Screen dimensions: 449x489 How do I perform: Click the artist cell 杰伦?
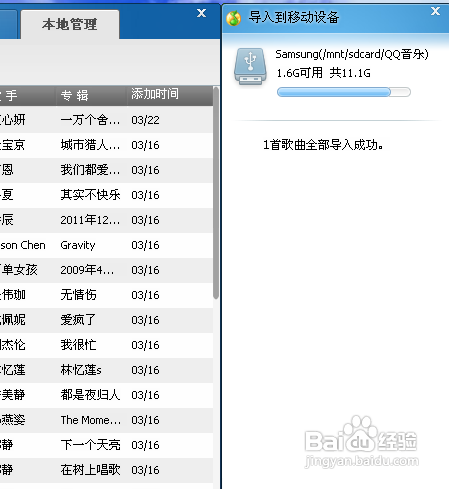coord(13,345)
